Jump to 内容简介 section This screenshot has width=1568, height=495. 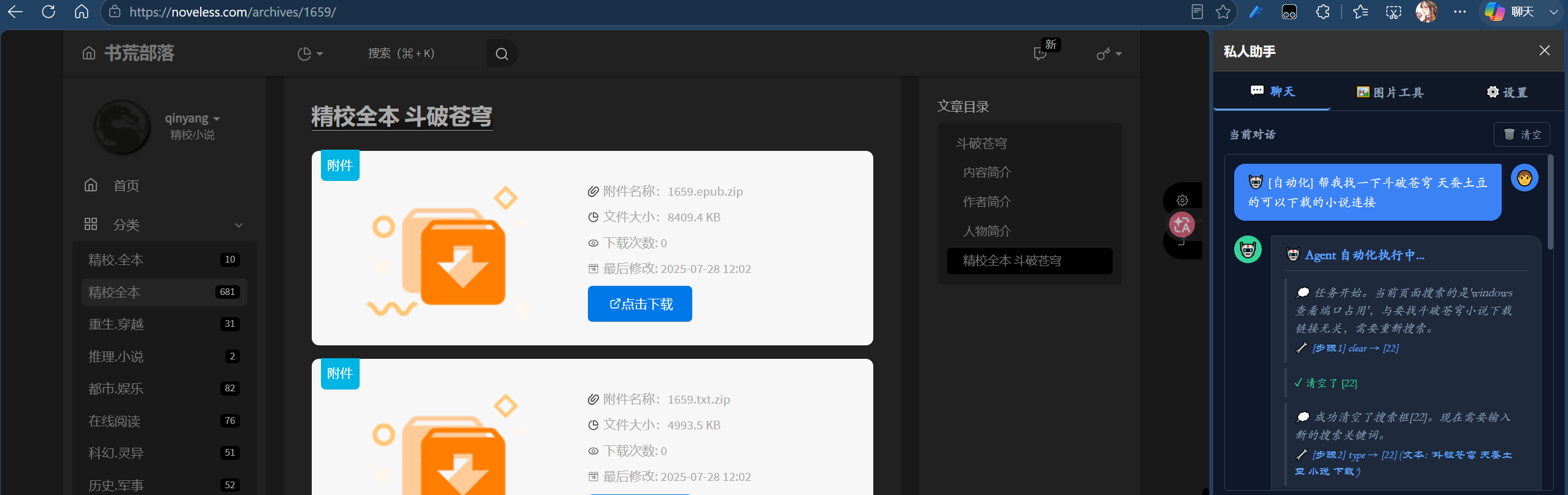tap(987, 172)
